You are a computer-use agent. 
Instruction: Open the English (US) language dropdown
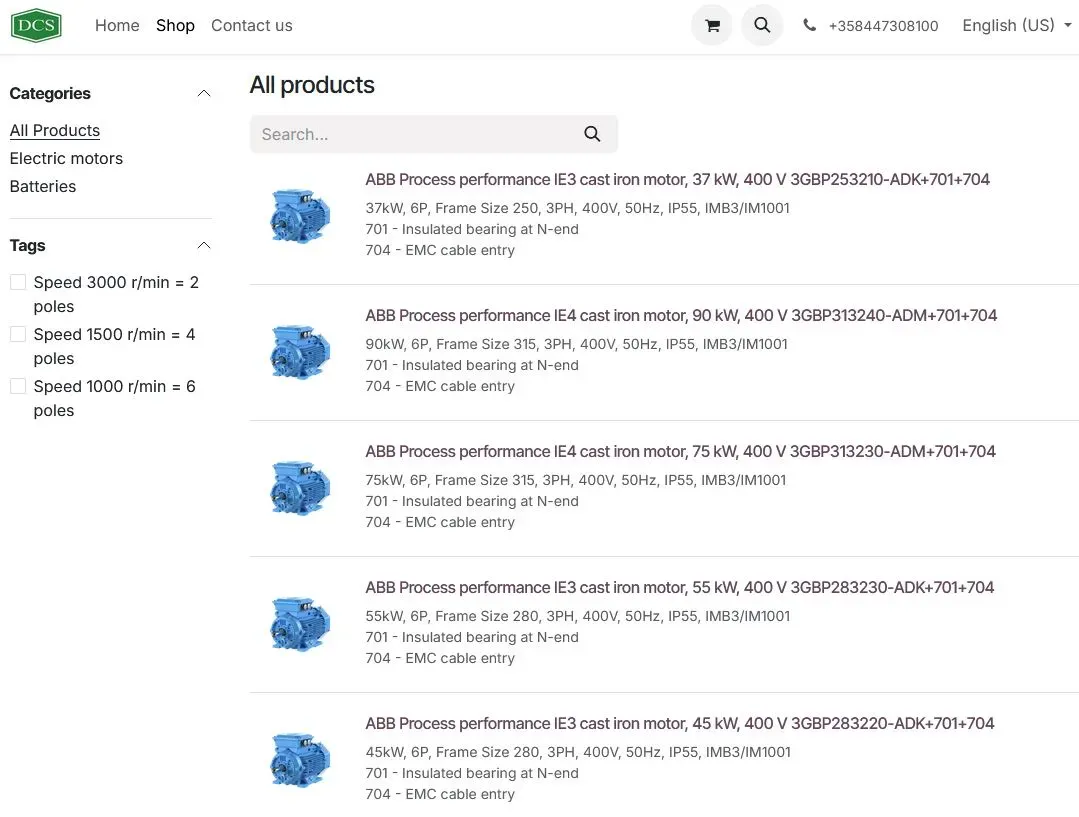[1016, 26]
